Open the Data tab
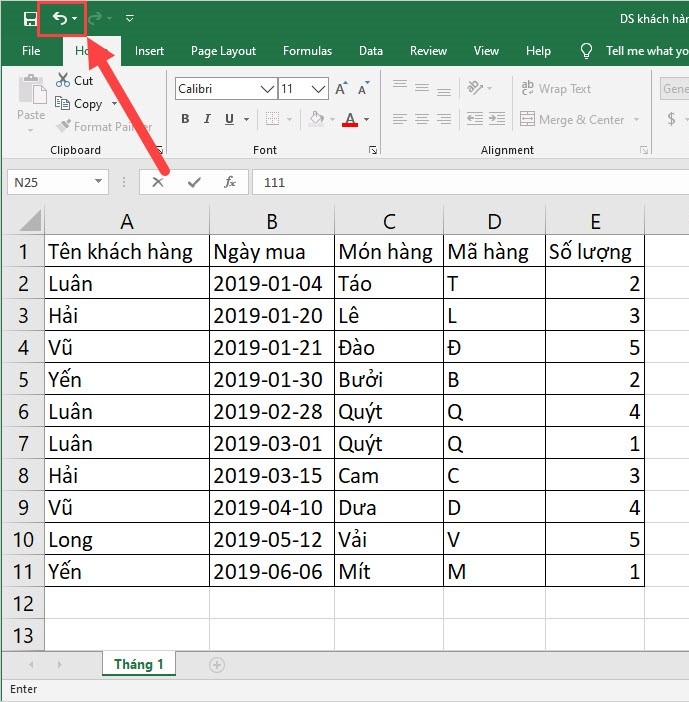 (x=371, y=51)
